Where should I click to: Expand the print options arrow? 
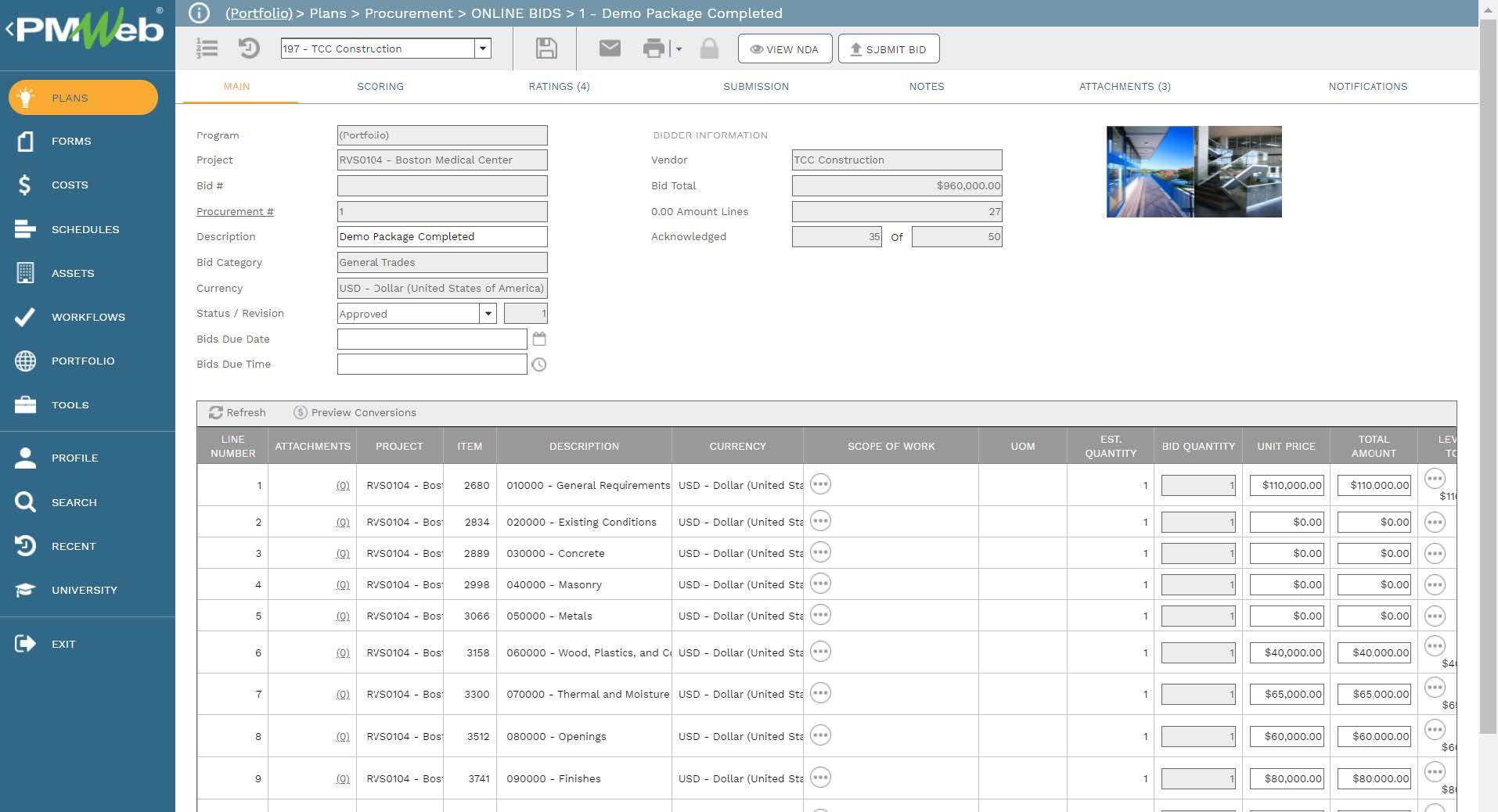679,49
